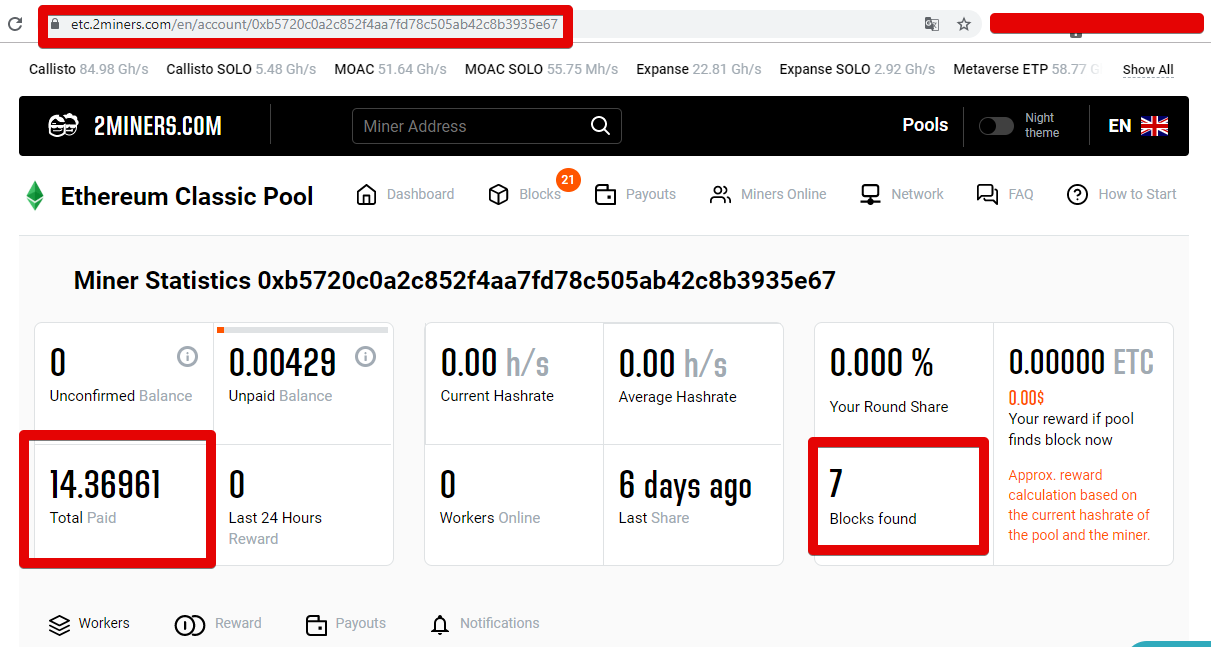Click the orange Approx. reward calculation note
Image resolution: width=1211 pixels, height=647 pixels.
pyautogui.click(x=1079, y=505)
